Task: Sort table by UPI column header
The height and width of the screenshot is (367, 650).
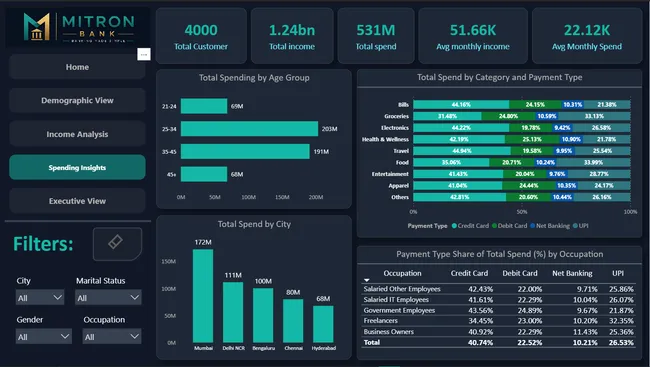Action: [x=618, y=273]
